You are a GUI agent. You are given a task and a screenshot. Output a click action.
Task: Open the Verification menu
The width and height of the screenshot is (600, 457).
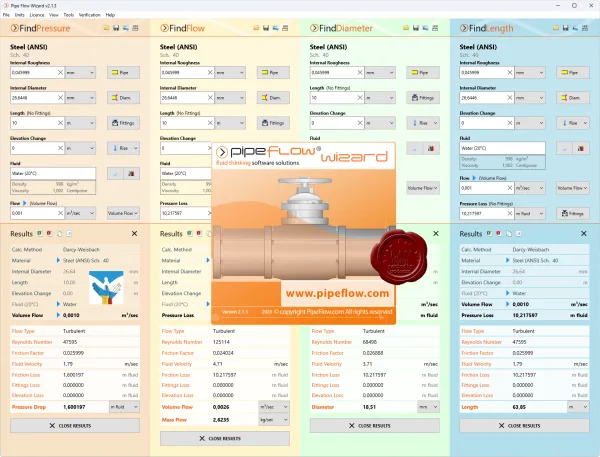coord(90,15)
